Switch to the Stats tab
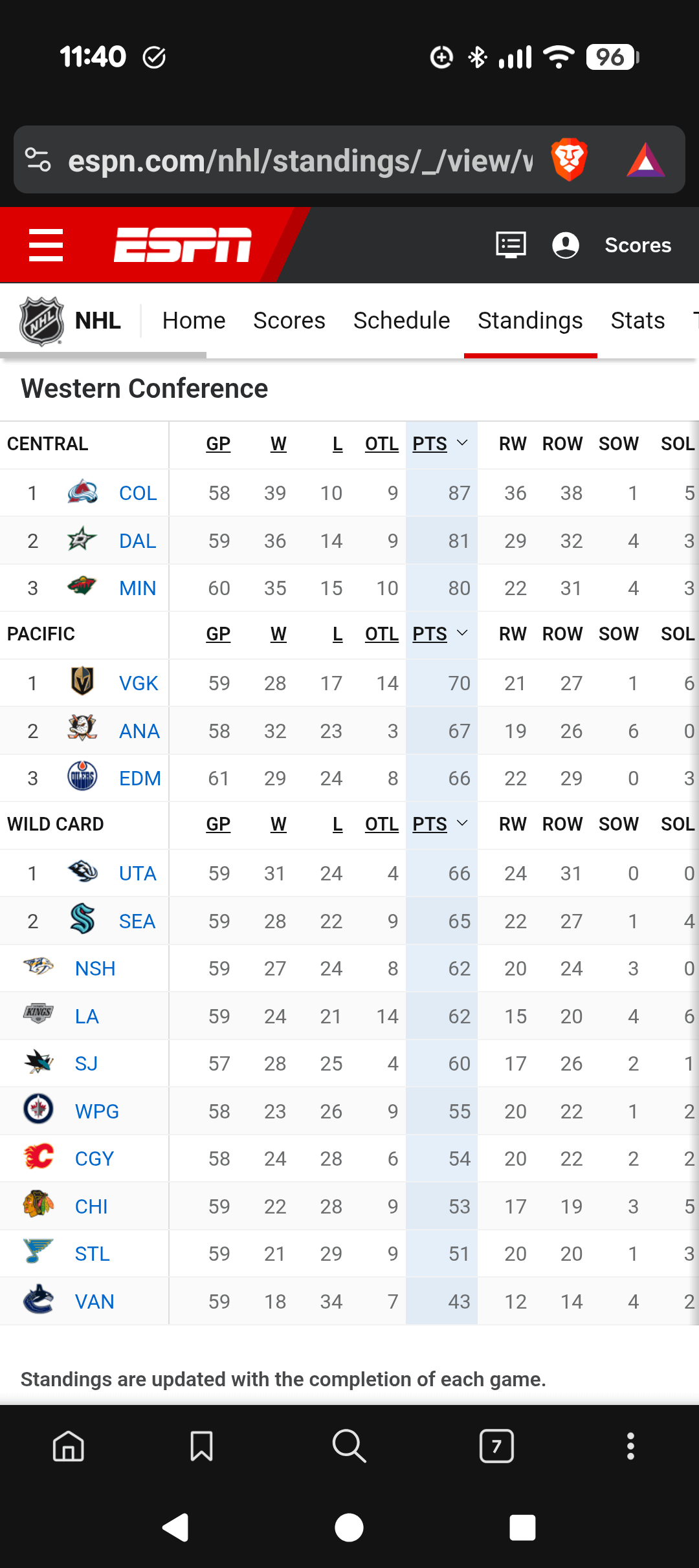The width and height of the screenshot is (699, 1568). 638,321
